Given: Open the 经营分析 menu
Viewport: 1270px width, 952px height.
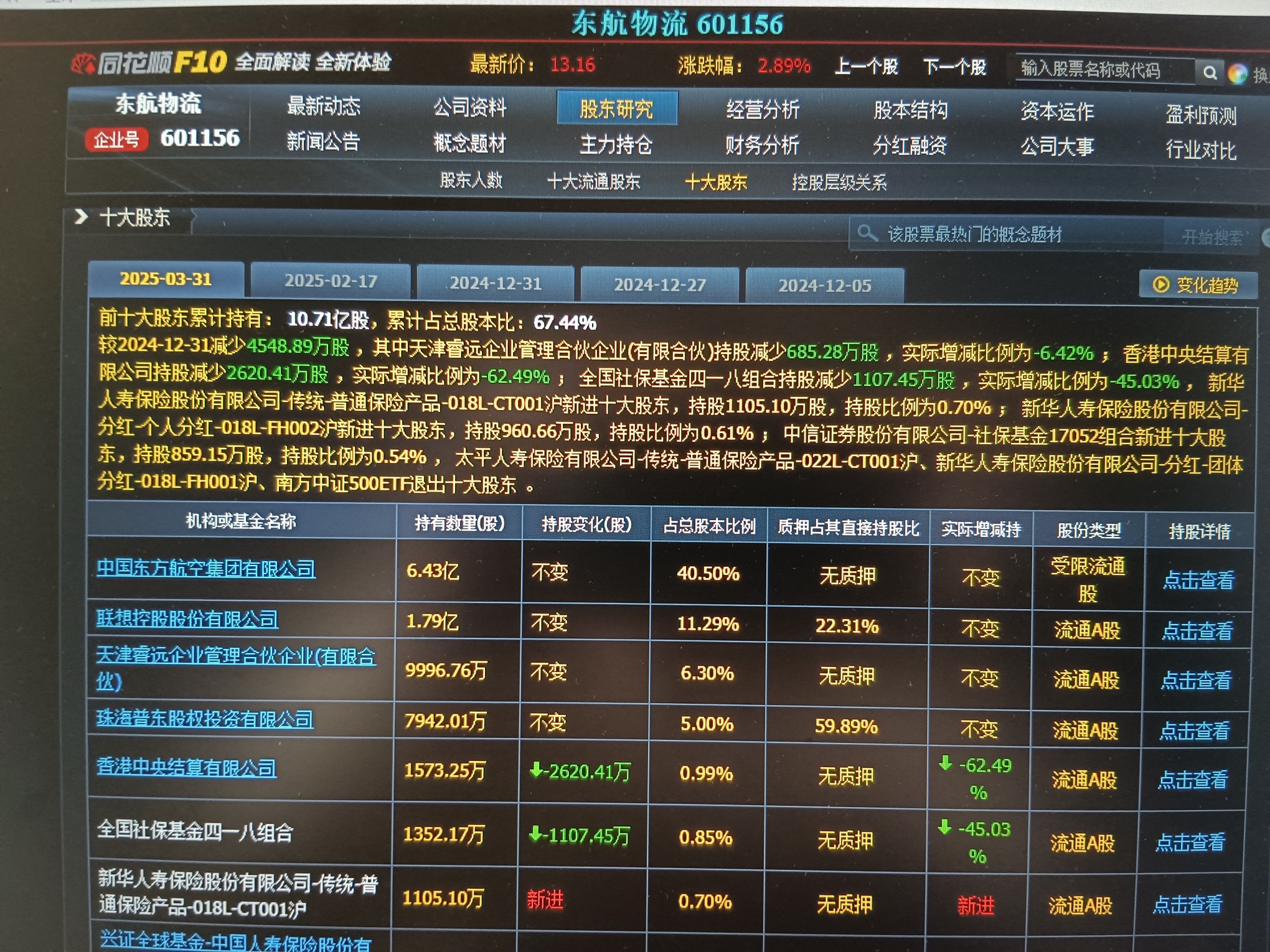Looking at the screenshot, I should [x=763, y=110].
